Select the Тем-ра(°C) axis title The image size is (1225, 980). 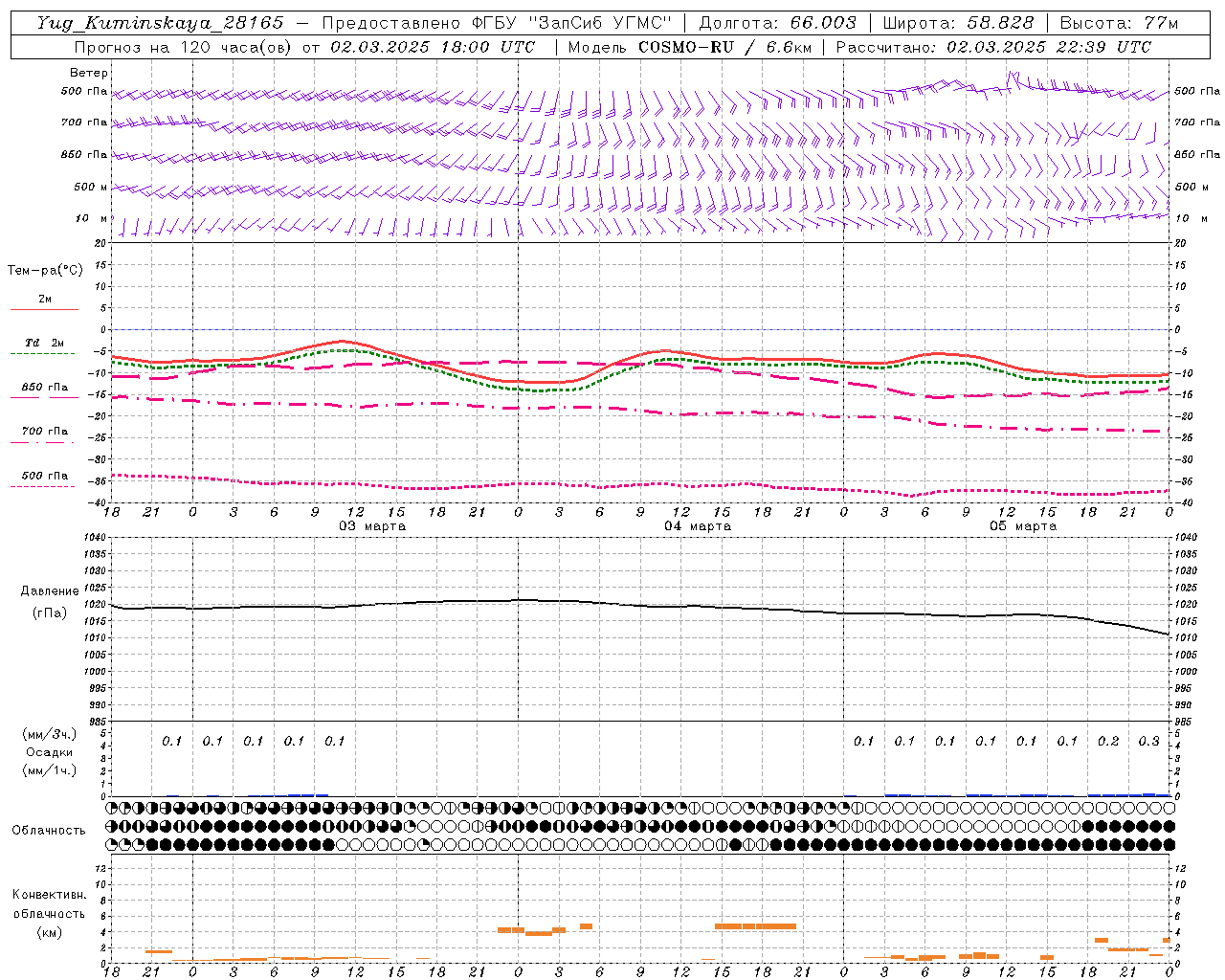pyautogui.click(x=45, y=271)
